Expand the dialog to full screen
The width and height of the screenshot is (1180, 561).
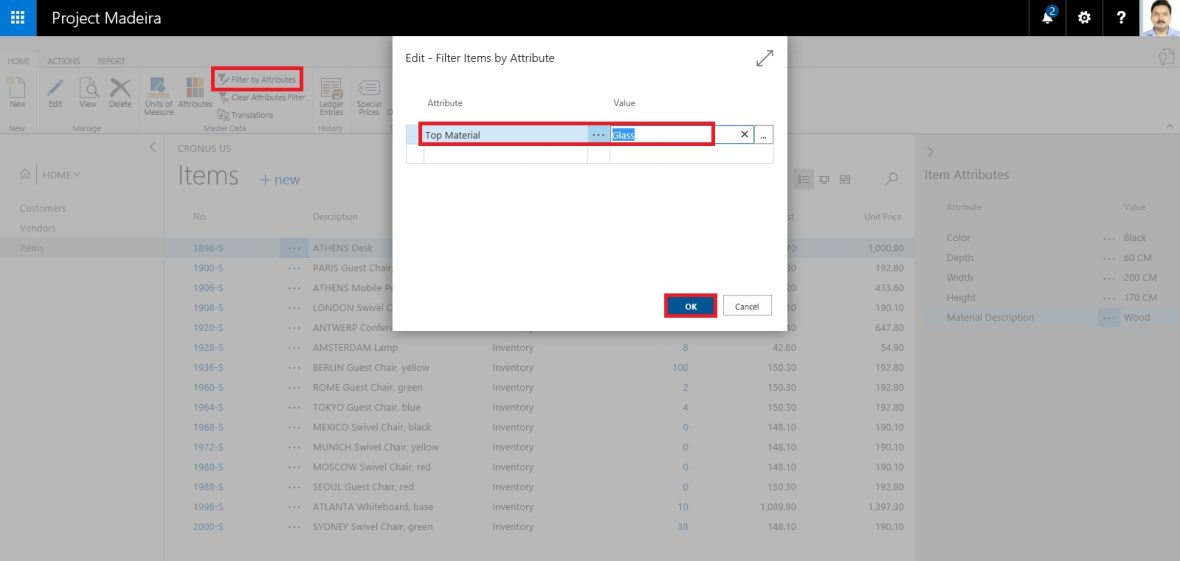[x=764, y=59]
